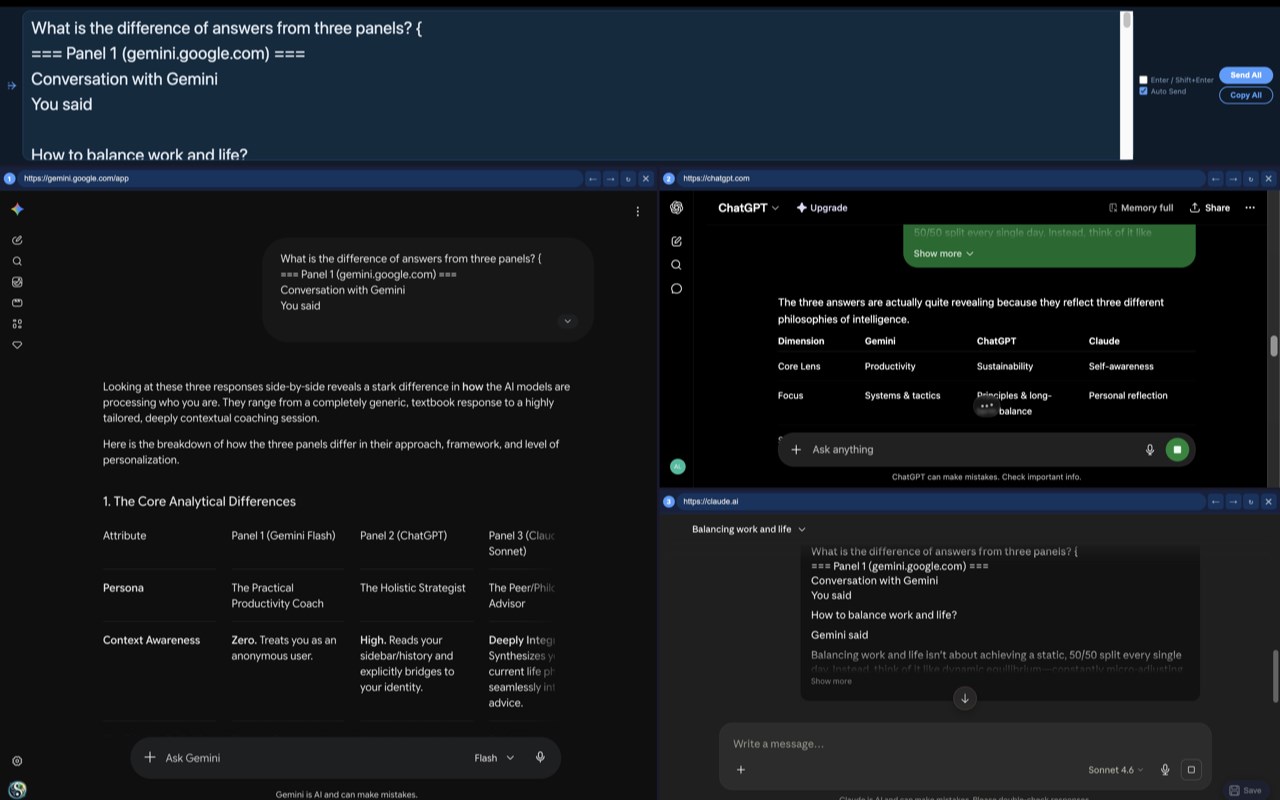Open the ChatGPT three-dot more menu

pos(1250,208)
